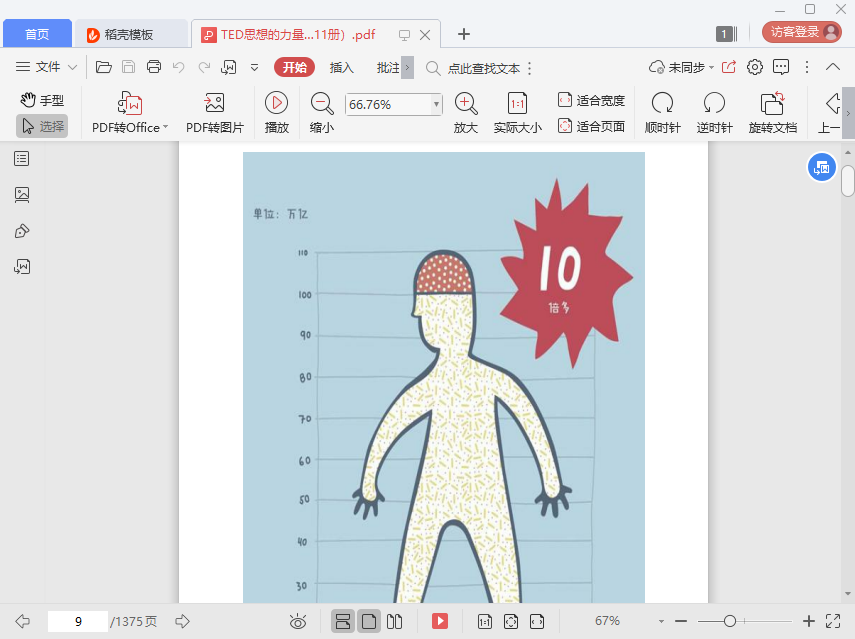
Task: Click the page number input field
Action: tap(77, 621)
